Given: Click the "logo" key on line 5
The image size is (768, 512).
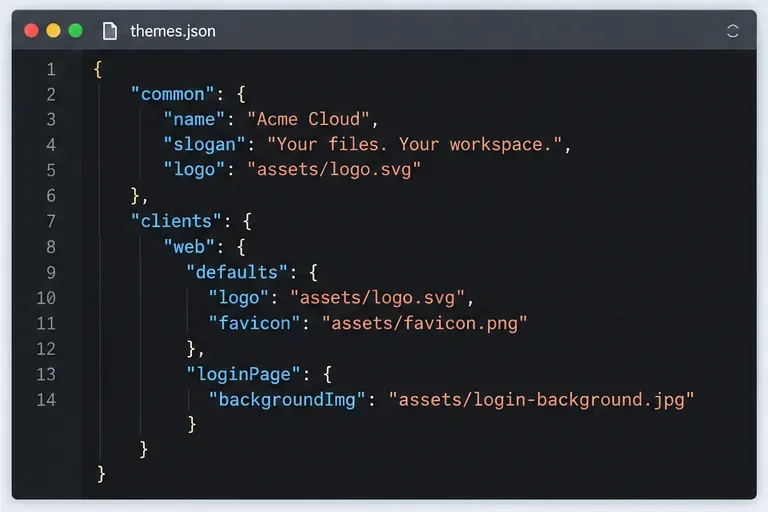Looking at the screenshot, I should point(194,170).
